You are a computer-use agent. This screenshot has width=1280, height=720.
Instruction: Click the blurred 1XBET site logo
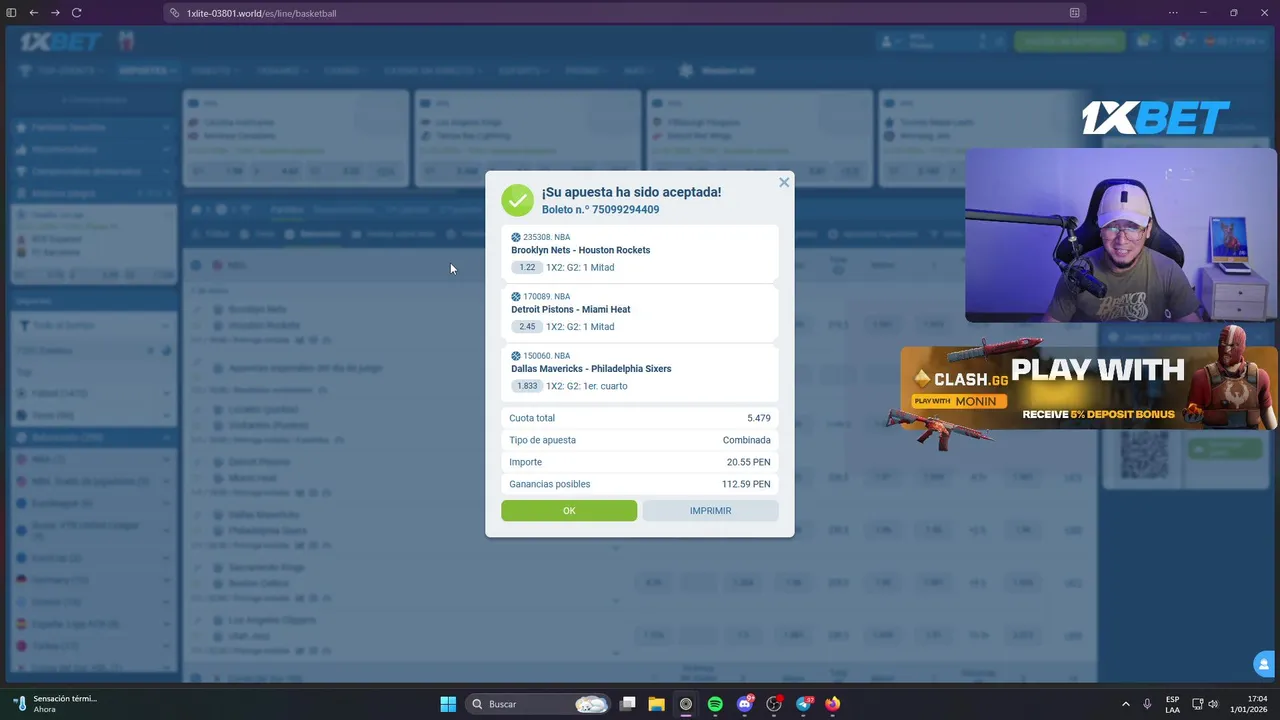point(61,41)
